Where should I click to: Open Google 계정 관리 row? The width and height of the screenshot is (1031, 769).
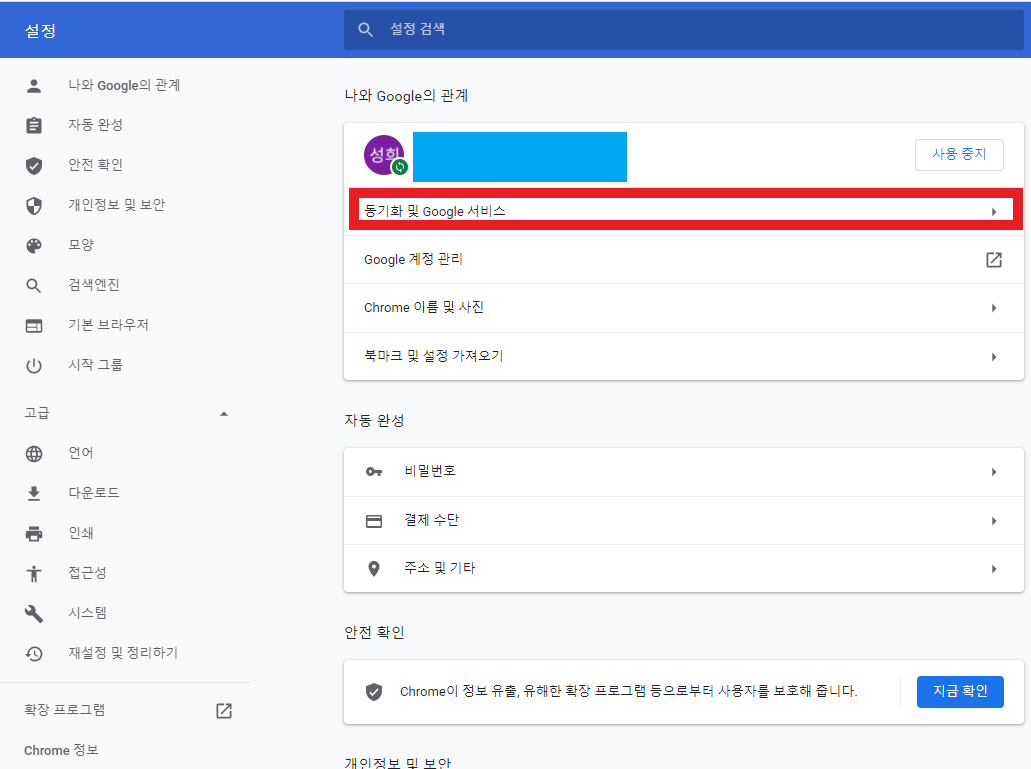coord(683,260)
